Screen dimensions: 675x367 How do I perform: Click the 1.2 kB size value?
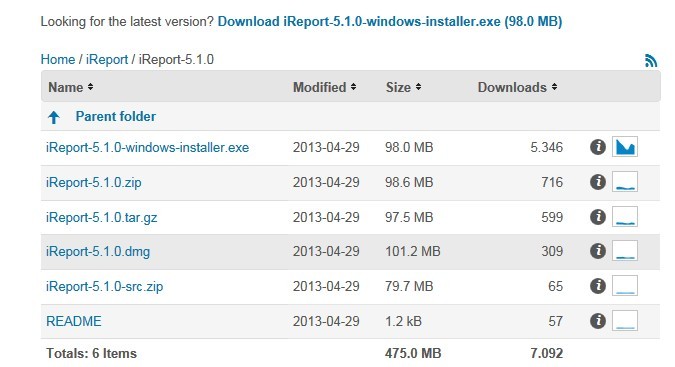403,321
